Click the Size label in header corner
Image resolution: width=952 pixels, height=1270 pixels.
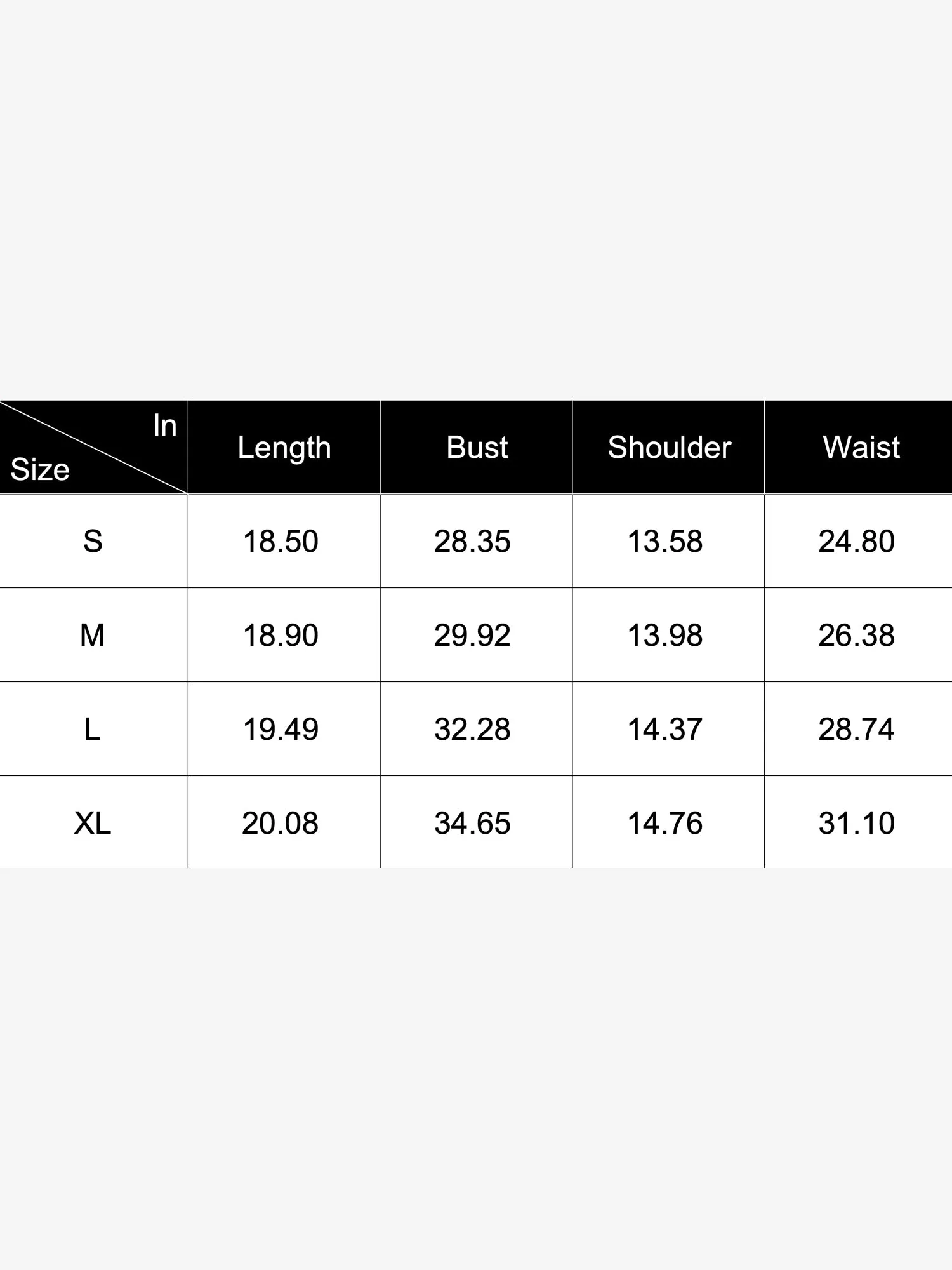tap(40, 470)
